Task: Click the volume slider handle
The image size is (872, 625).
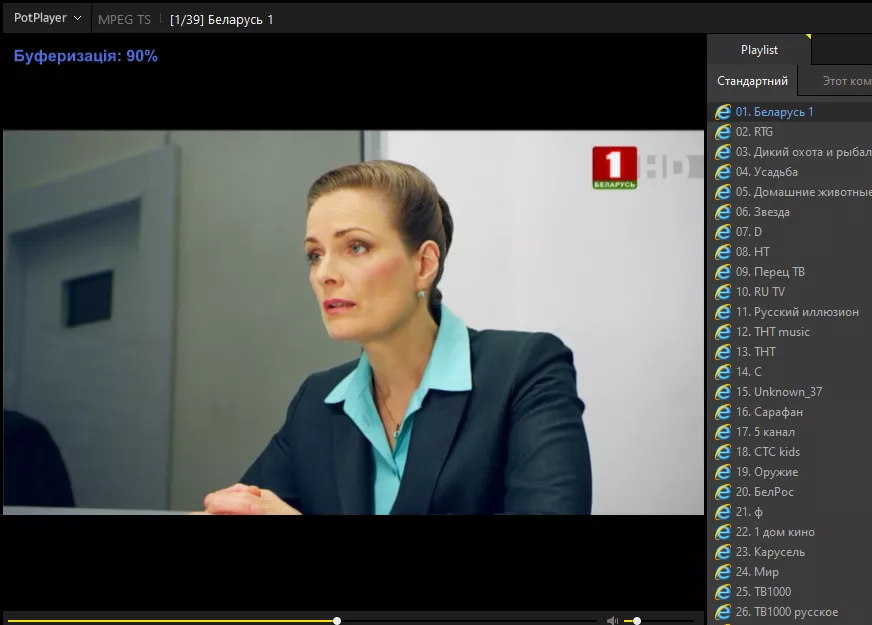Action: (637, 621)
